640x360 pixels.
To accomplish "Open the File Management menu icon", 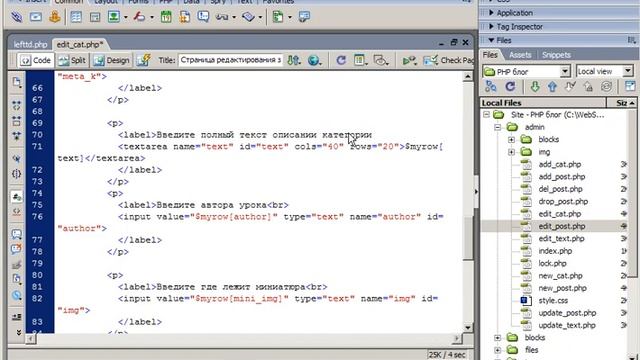I will [x=294, y=60].
